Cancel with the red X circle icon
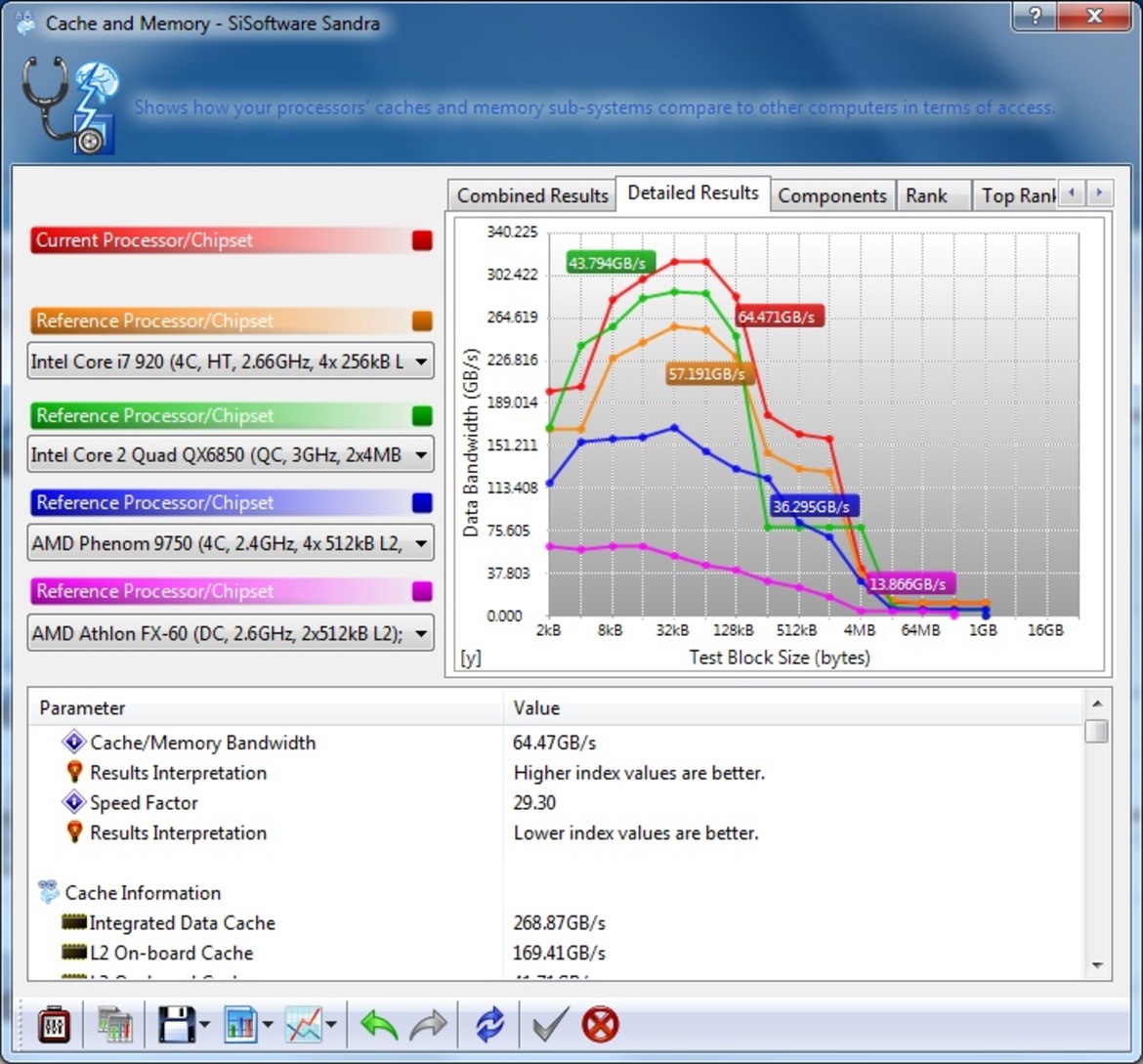The image size is (1143, 1064). [x=600, y=1025]
